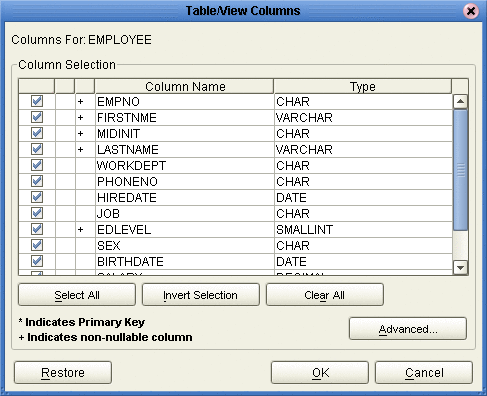Toggle the HIREDATE row checkbox
This screenshot has width=487, height=396.
[37, 197]
